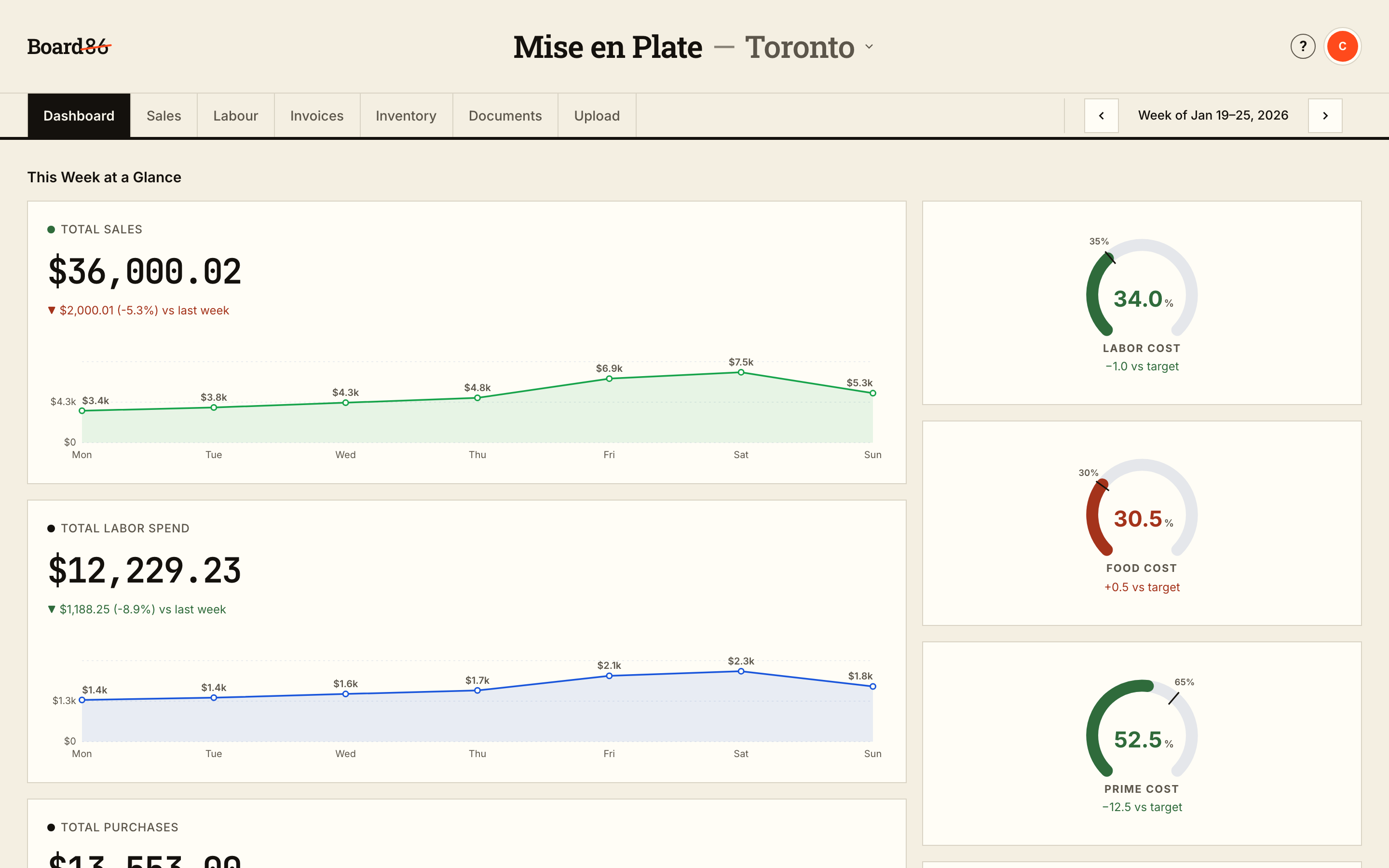1389x868 pixels.
Task: Click the sales chart Sun $5.3k point
Action: pos(872,393)
